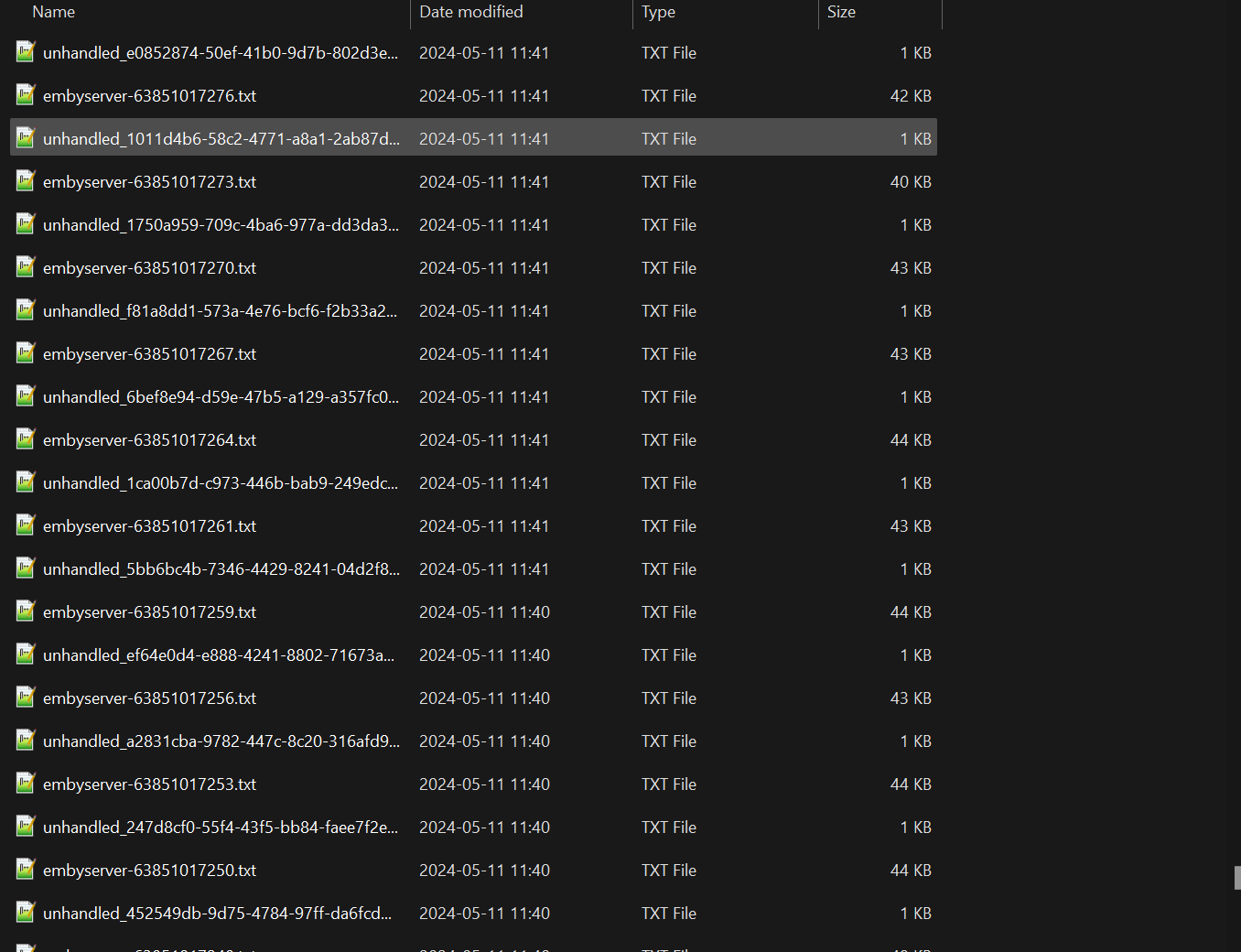Click file name unhandled_ef64e0d4-e888-4241-8802-71673a...
This screenshot has height=952, width=1241.
pyautogui.click(x=219, y=655)
